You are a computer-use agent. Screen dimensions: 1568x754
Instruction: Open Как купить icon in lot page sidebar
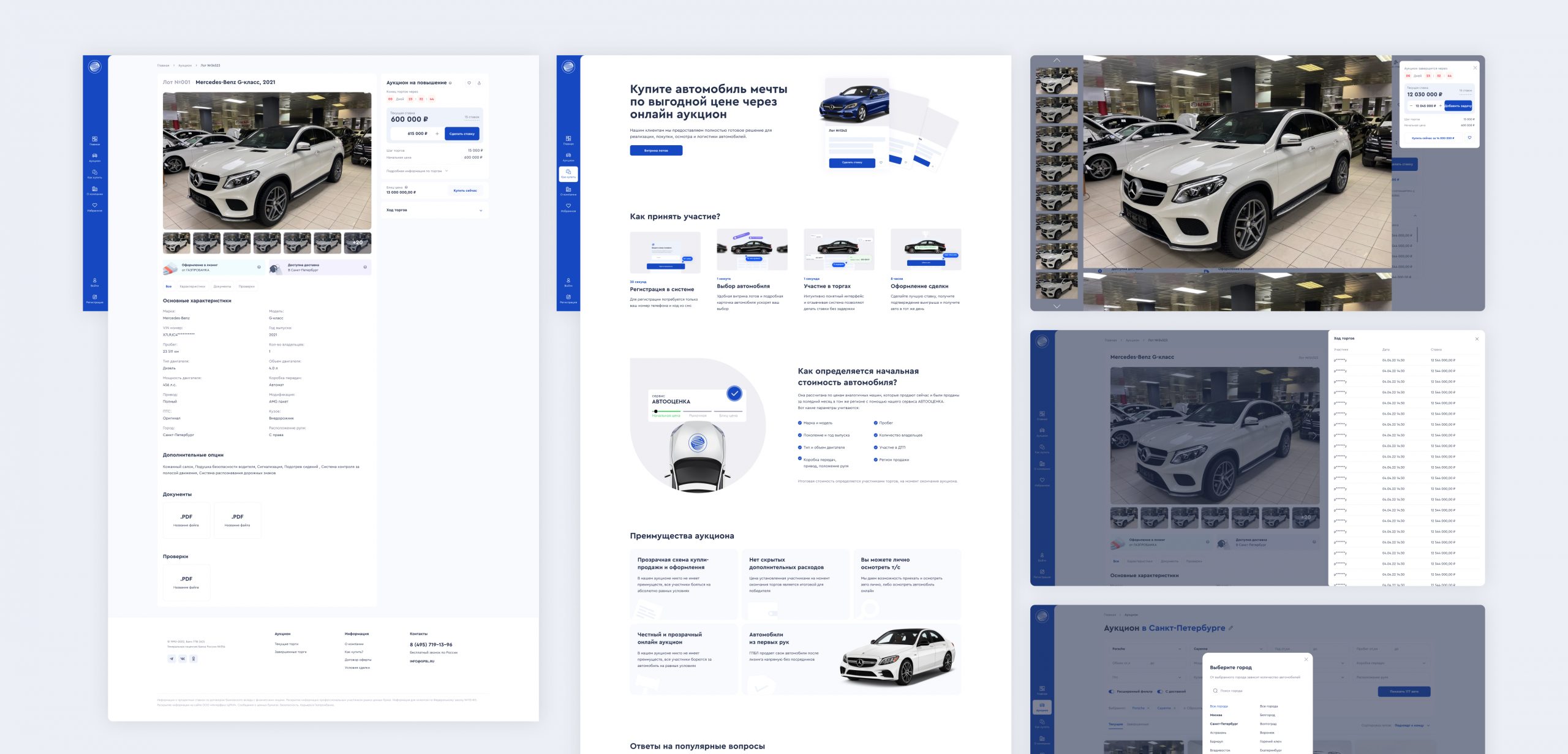click(x=95, y=173)
